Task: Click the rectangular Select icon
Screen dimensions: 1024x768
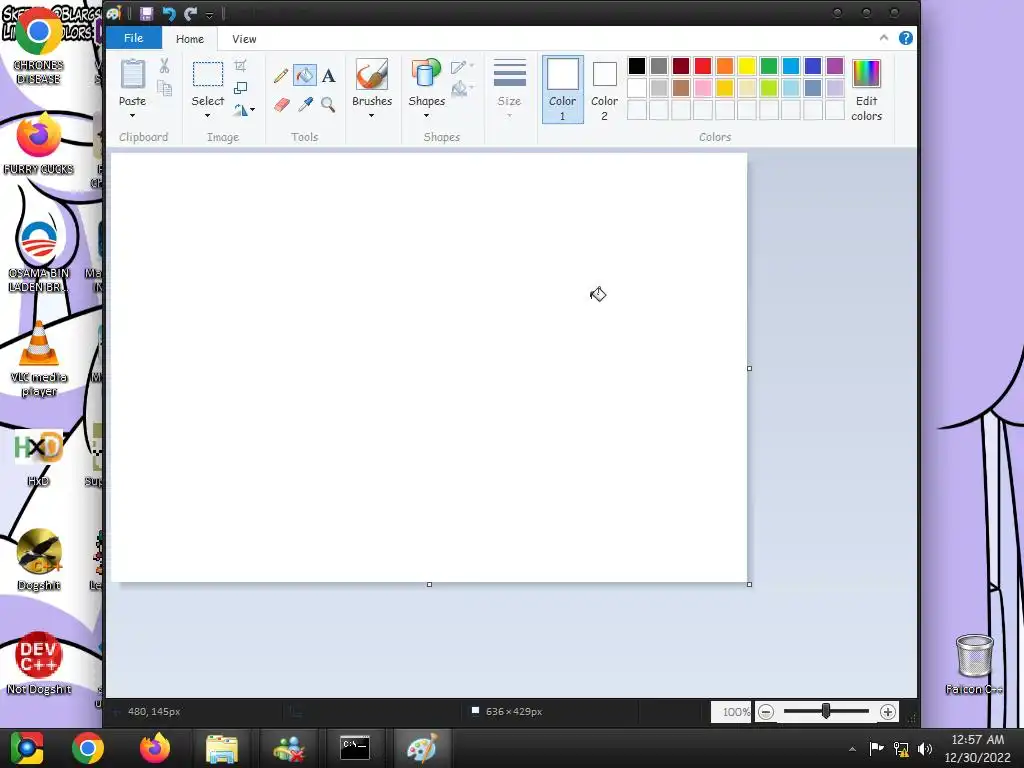Action: [x=208, y=74]
